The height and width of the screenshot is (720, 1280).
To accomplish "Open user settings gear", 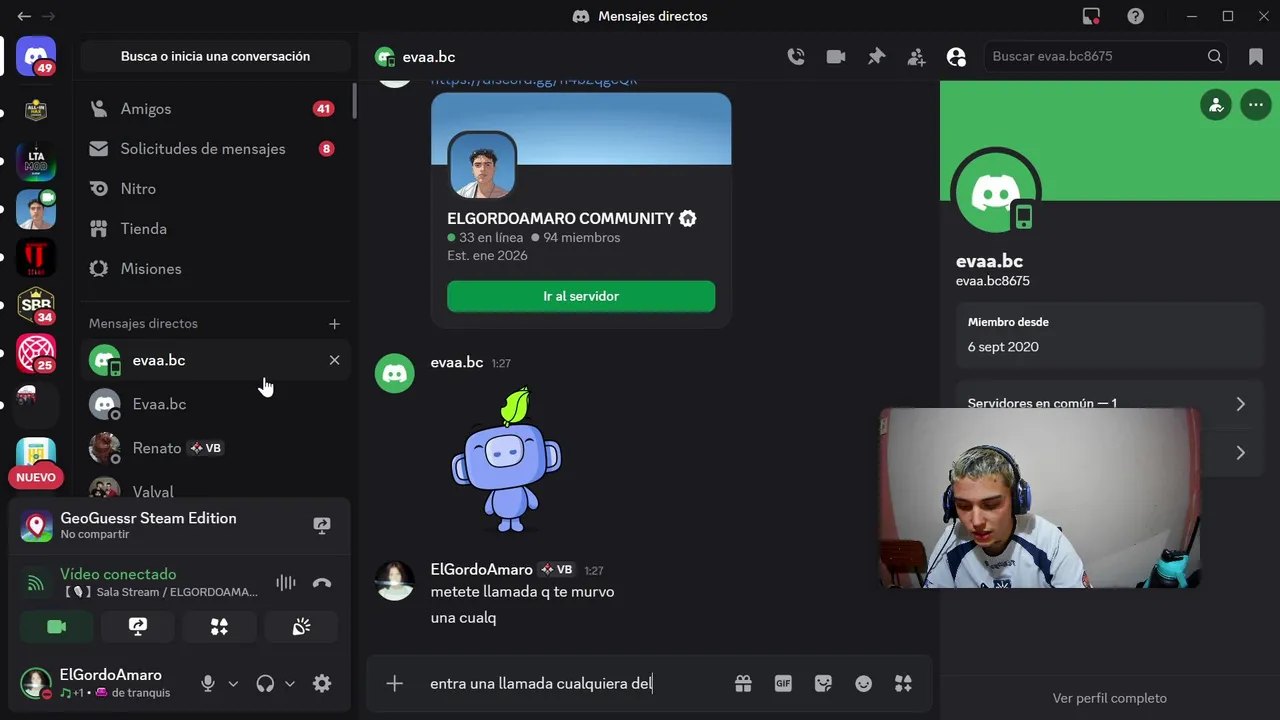I will [x=322, y=684].
